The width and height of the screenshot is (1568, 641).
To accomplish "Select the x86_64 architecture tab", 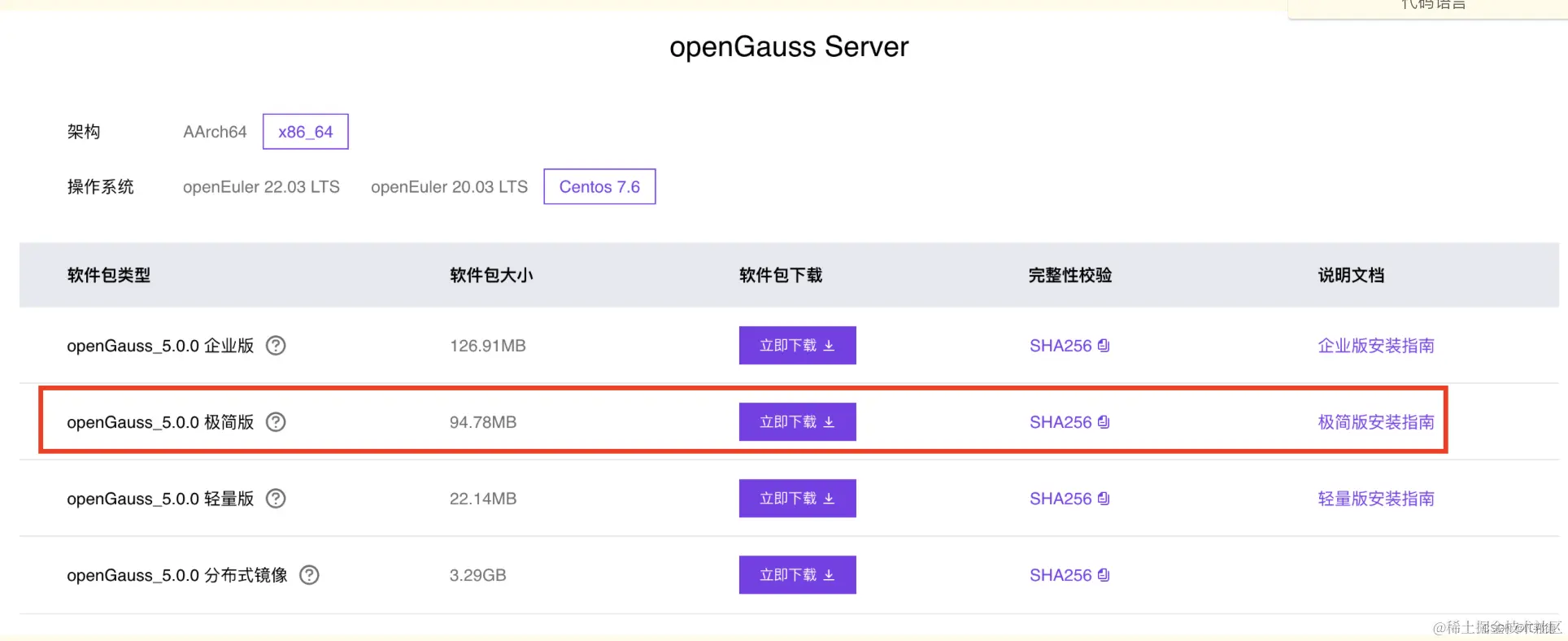I will [x=306, y=132].
